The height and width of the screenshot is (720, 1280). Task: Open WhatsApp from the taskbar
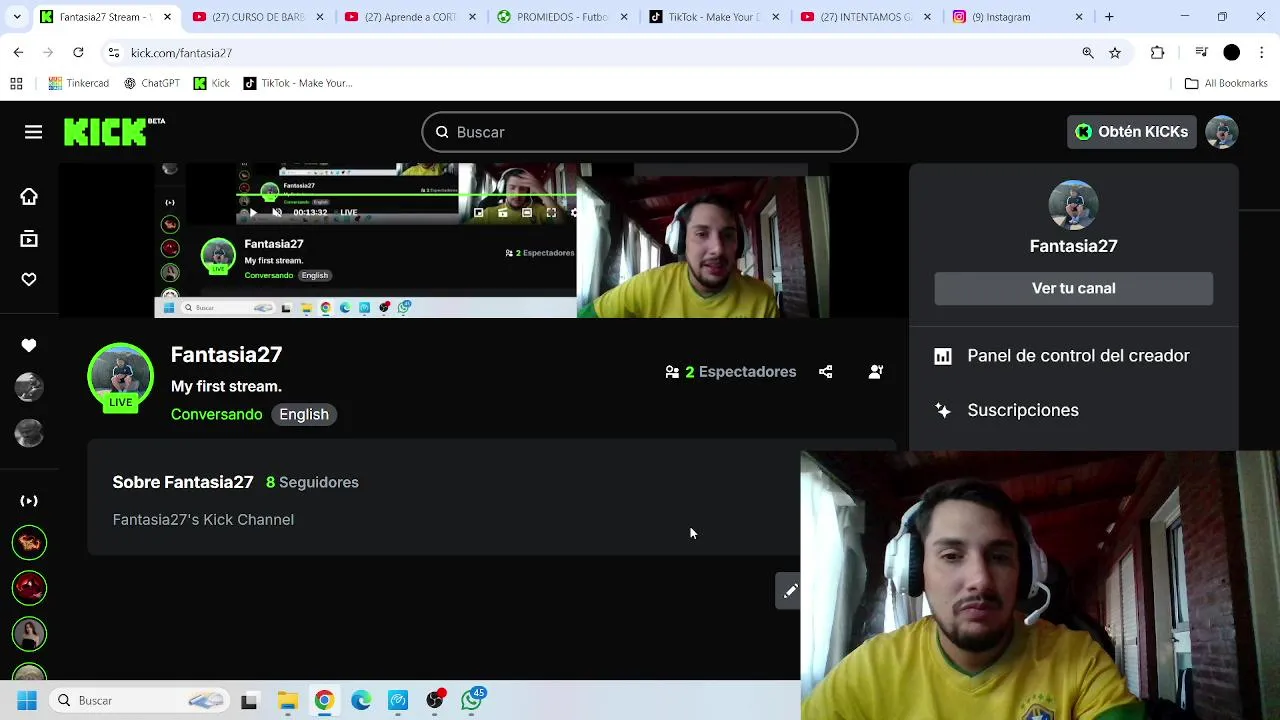point(471,701)
